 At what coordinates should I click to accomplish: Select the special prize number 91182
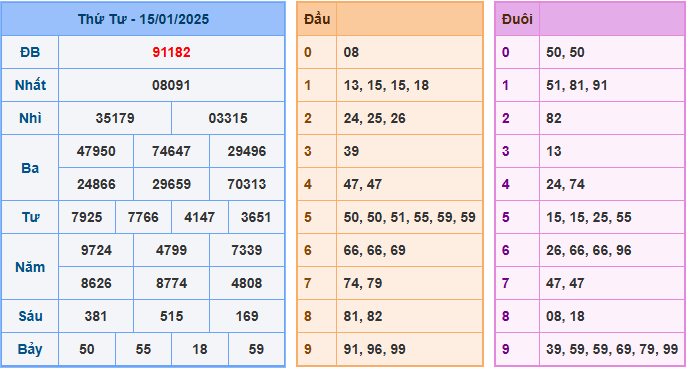(x=171, y=52)
